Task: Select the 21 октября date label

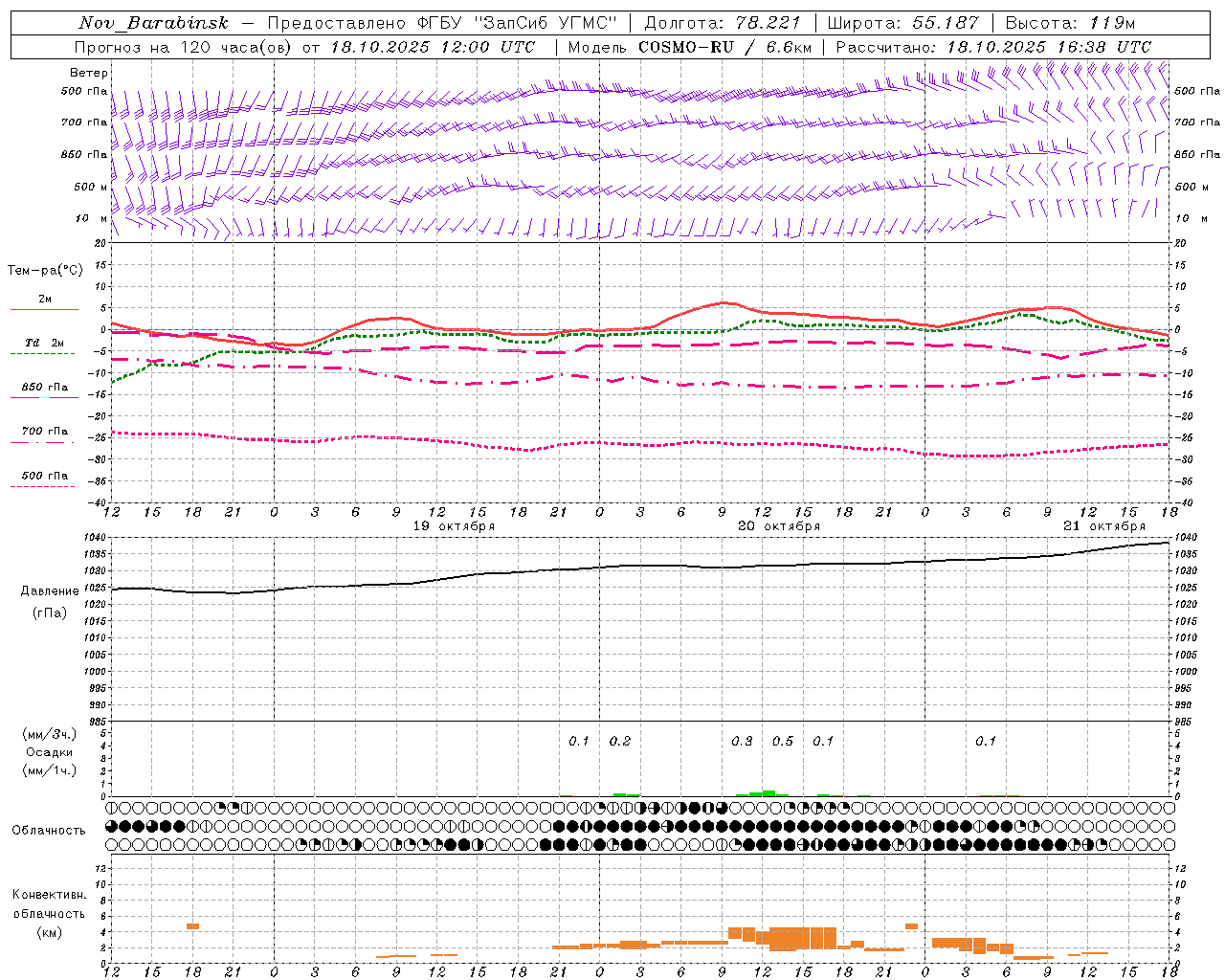Action: point(1104,526)
